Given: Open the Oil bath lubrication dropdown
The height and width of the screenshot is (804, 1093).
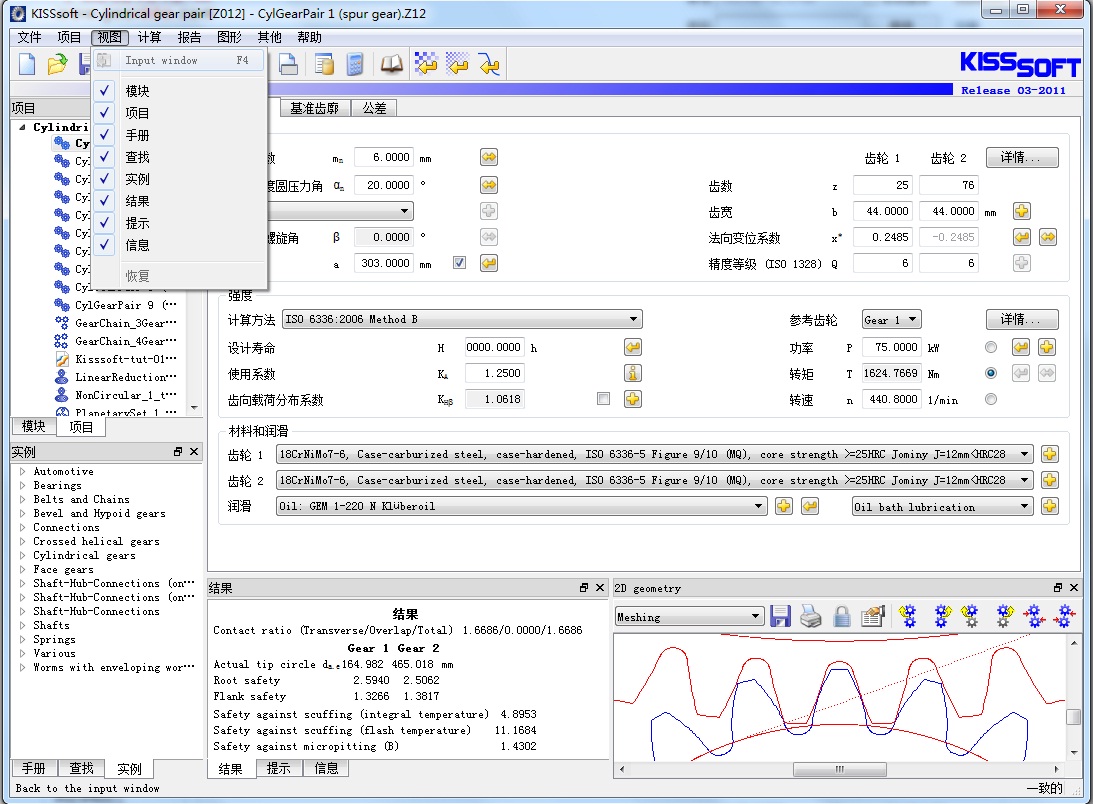Looking at the screenshot, I should point(942,506).
